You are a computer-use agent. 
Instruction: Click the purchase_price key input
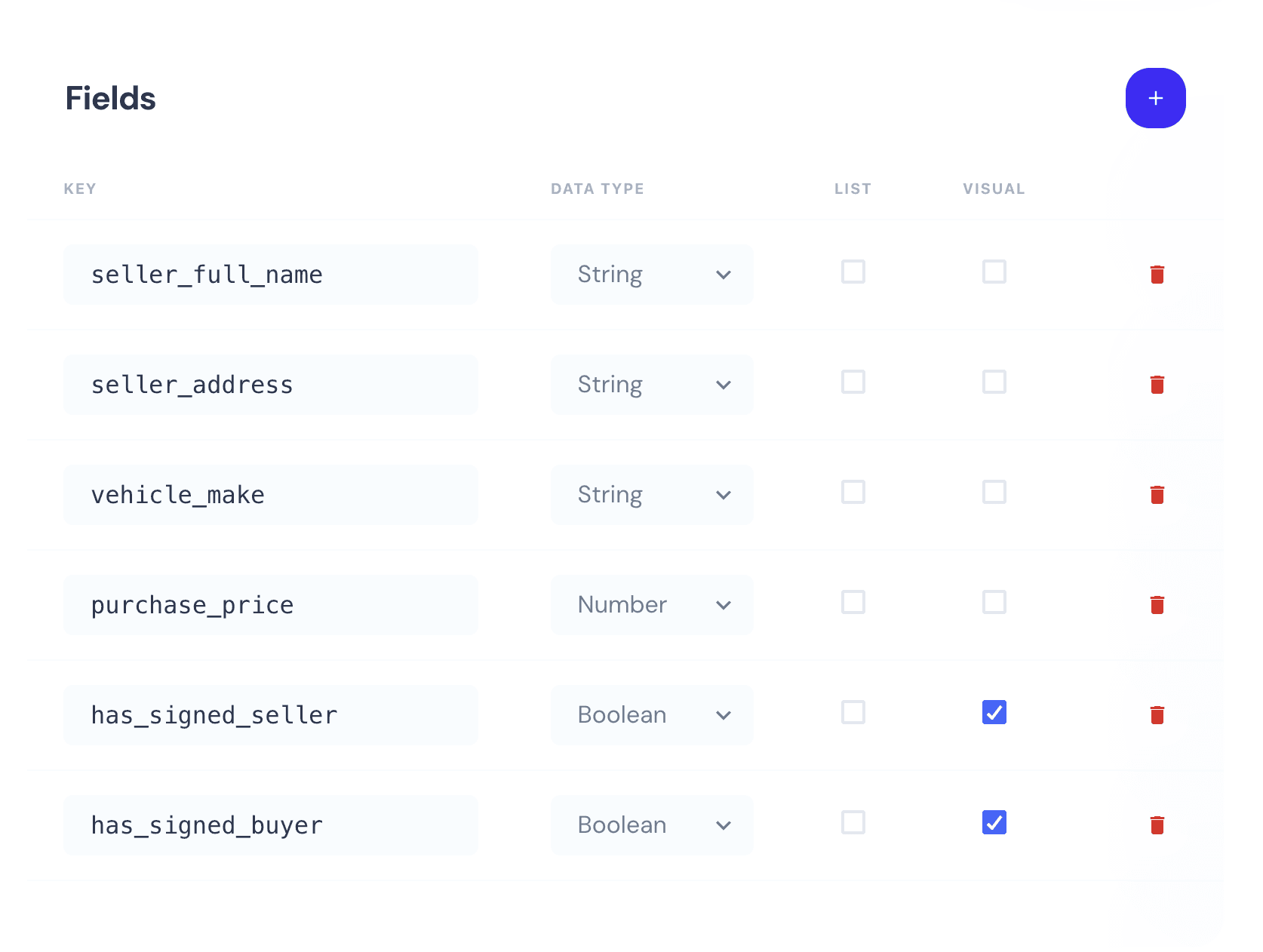coord(270,604)
